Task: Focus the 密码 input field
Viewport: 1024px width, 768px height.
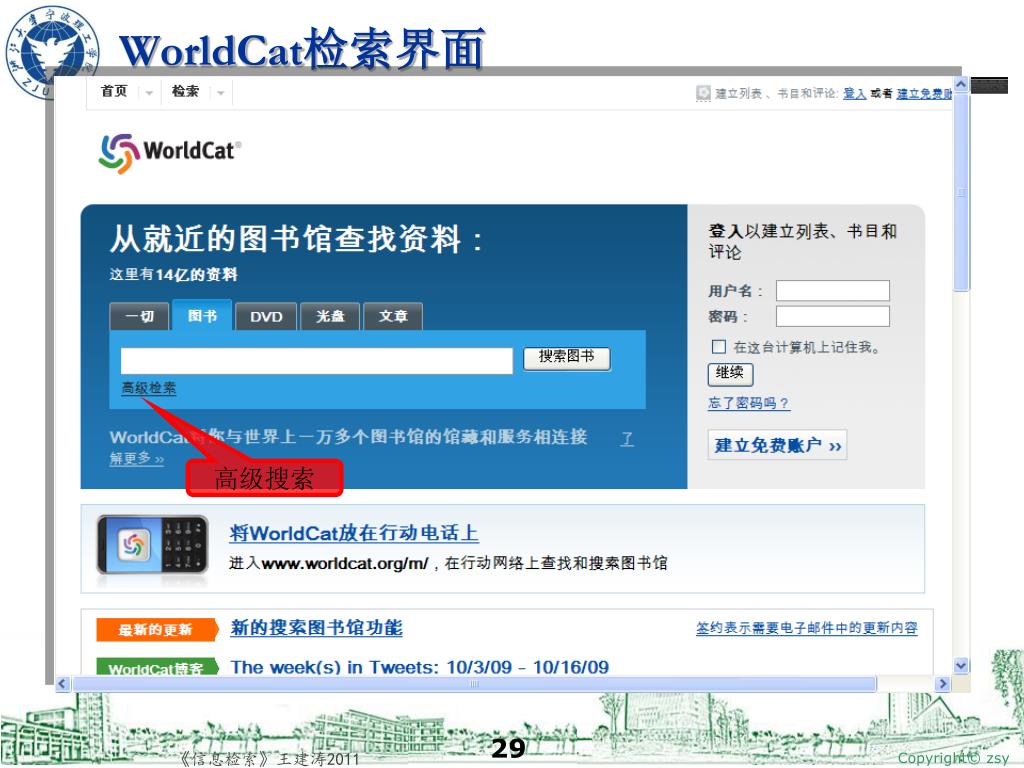Action: 833,317
